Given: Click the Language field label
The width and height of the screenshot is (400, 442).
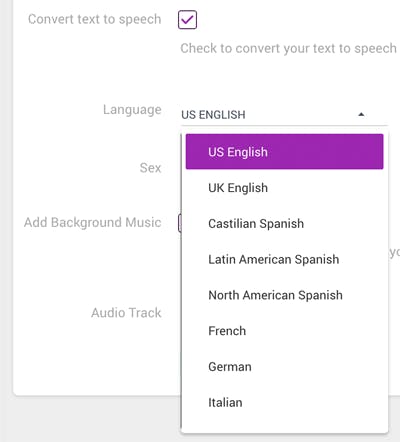Looking at the screenshot, I should [x=132, y=110].
